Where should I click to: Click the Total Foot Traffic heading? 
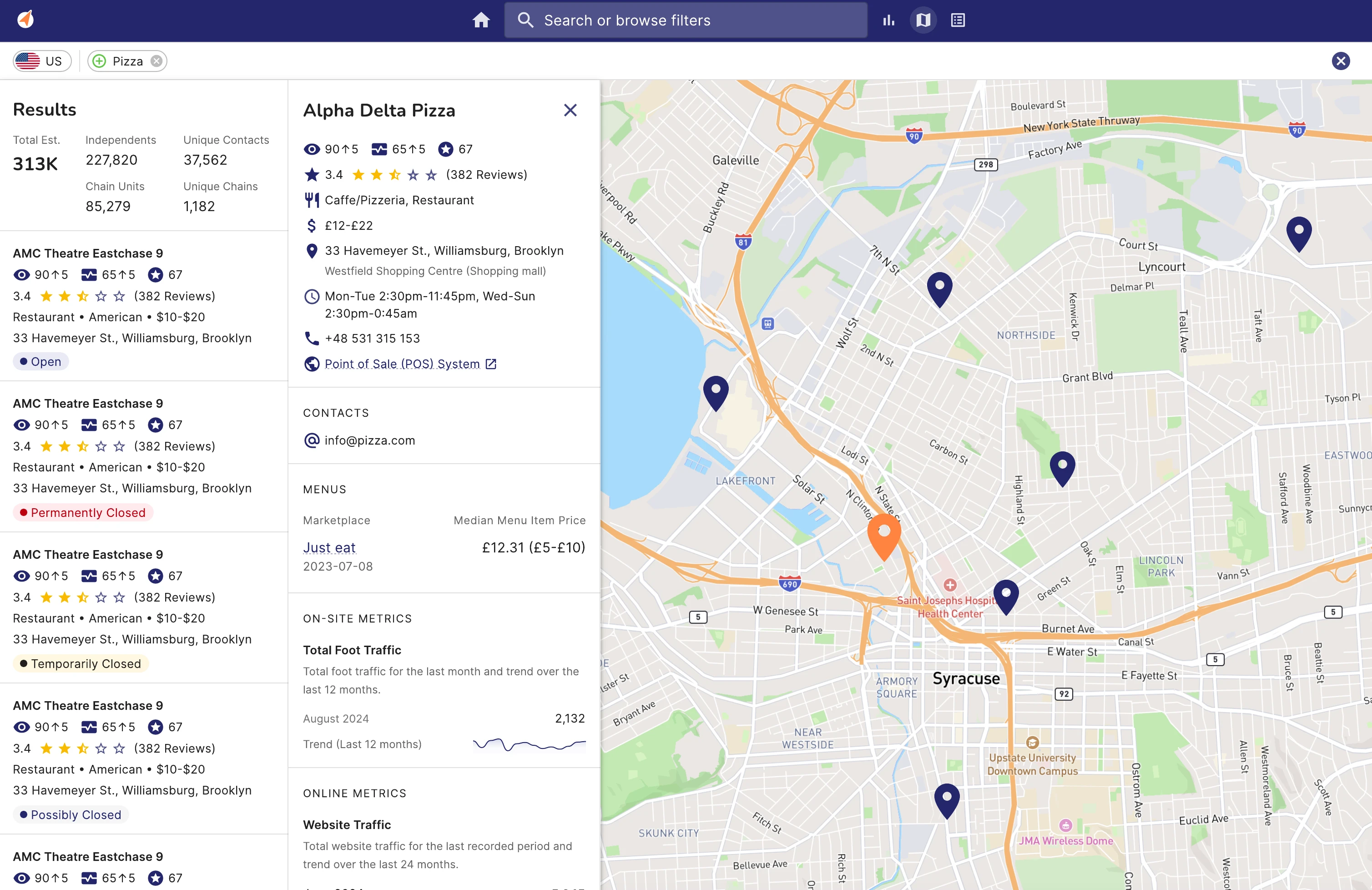[x=352, y=650]
